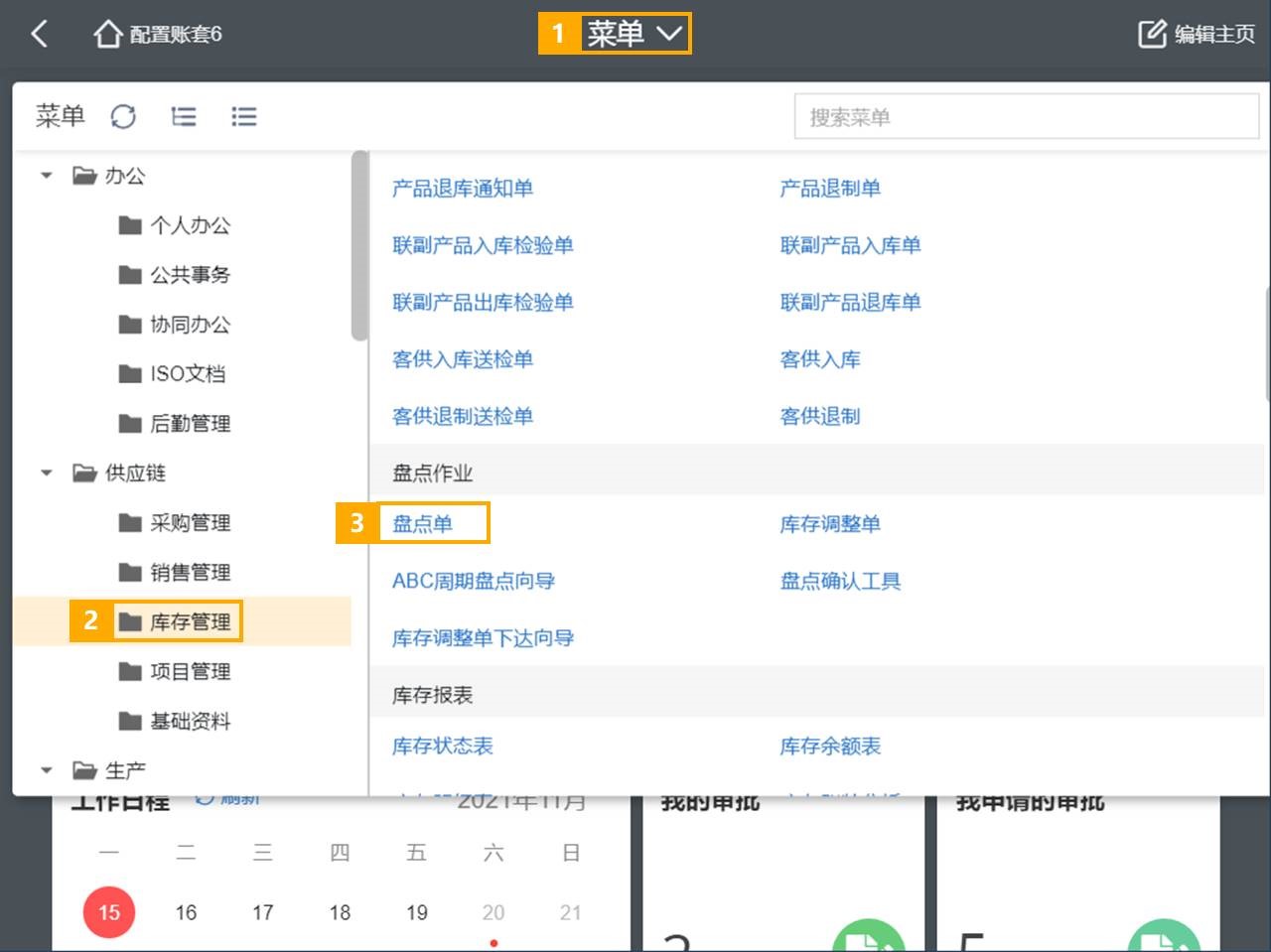1271x952 pixels.
Task: Open the 联副产品退库单 link
Action: point(850,303)
